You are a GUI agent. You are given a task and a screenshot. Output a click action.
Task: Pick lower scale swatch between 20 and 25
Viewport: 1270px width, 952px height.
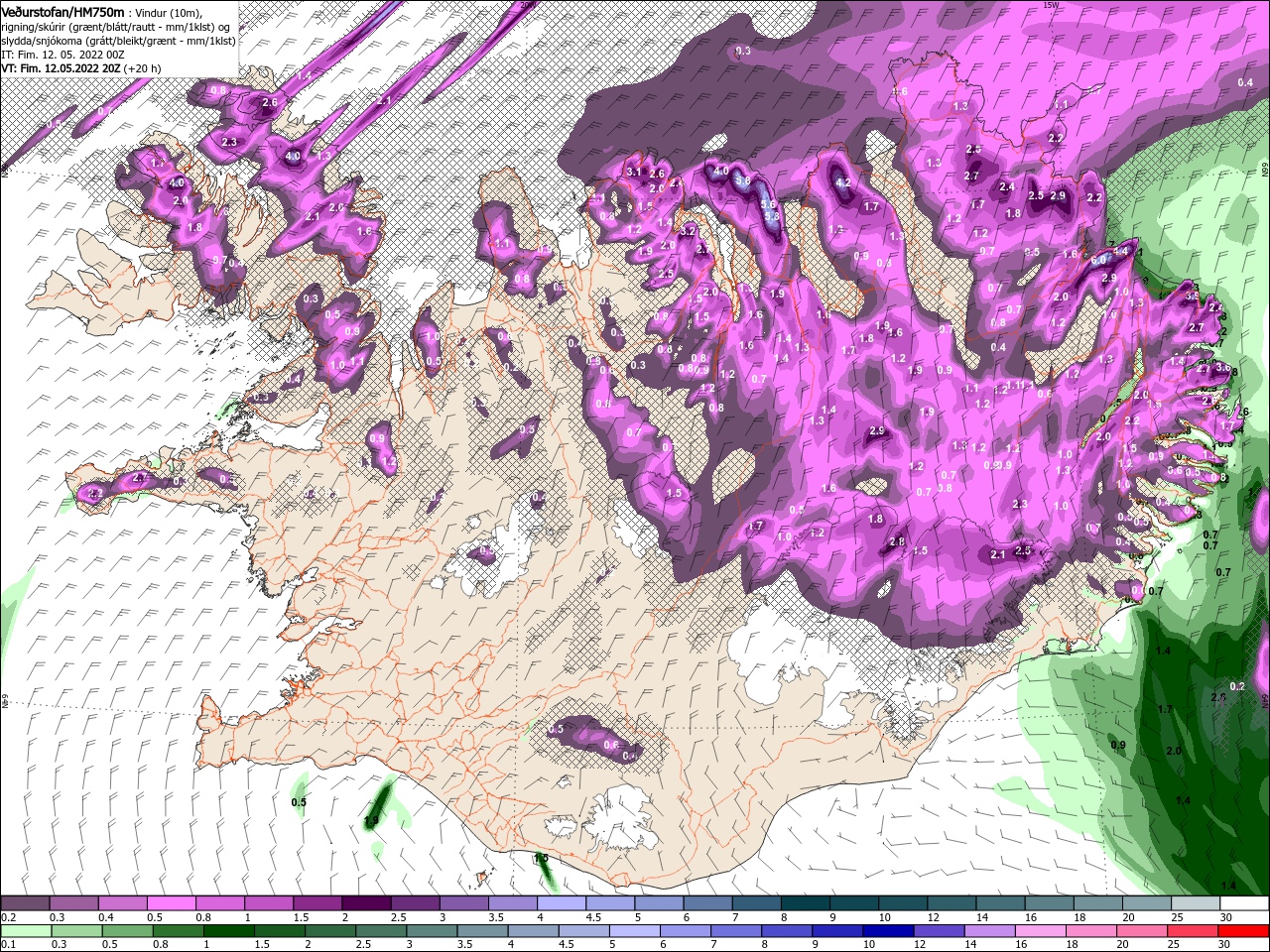click(1145, 931)
